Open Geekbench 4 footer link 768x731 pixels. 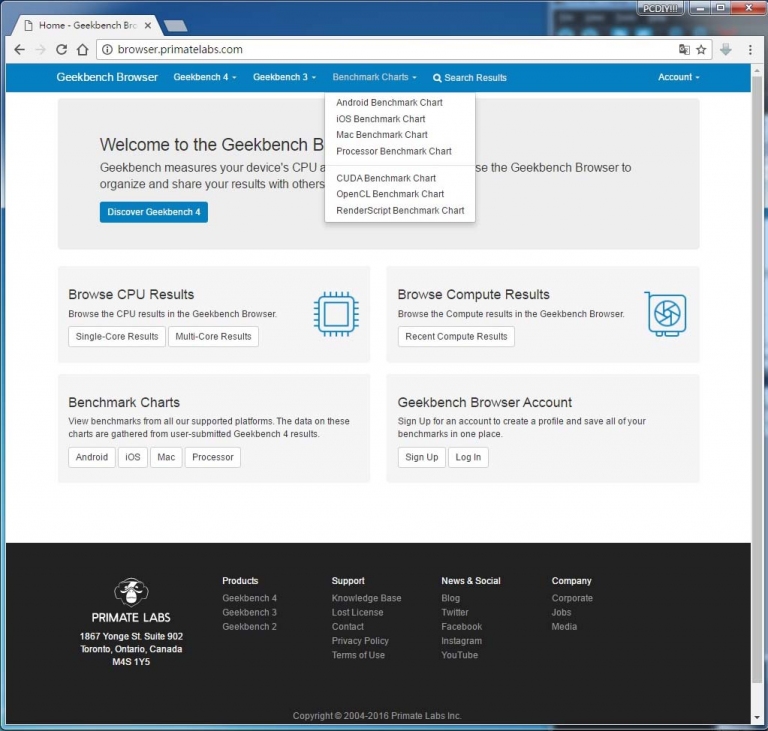pyautogui.click(x=249, y=598)
